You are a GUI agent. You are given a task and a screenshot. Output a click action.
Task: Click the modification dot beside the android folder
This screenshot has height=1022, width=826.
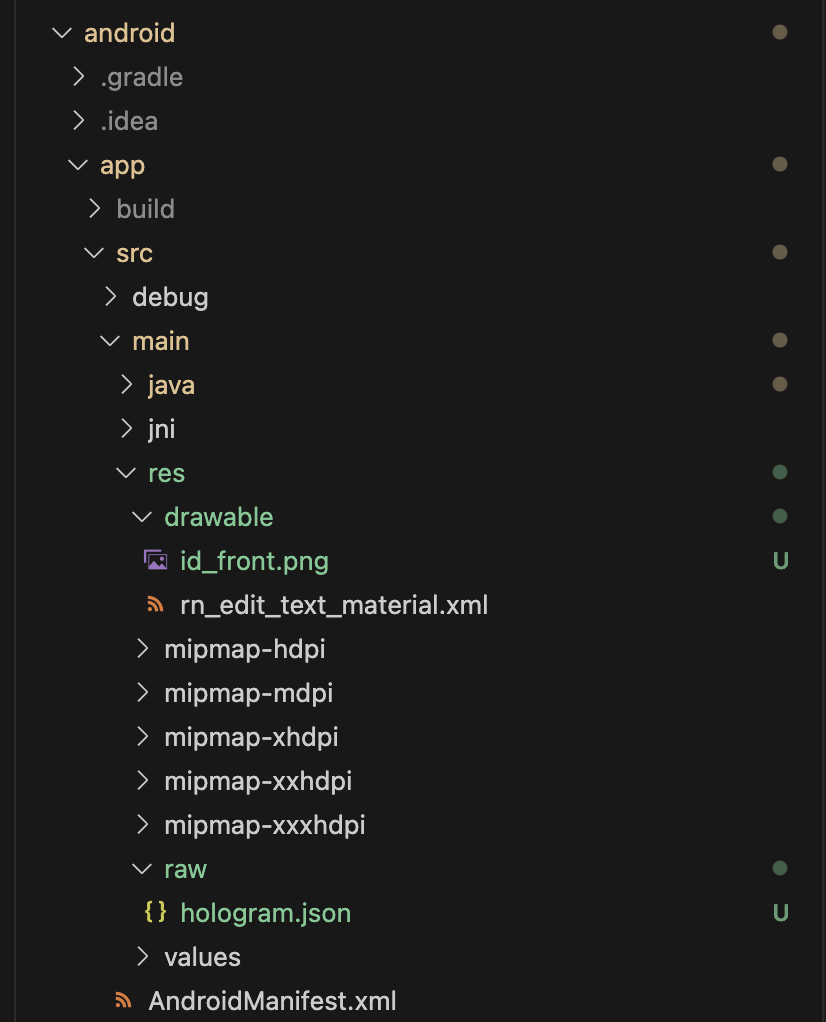(x=780, y=32)
